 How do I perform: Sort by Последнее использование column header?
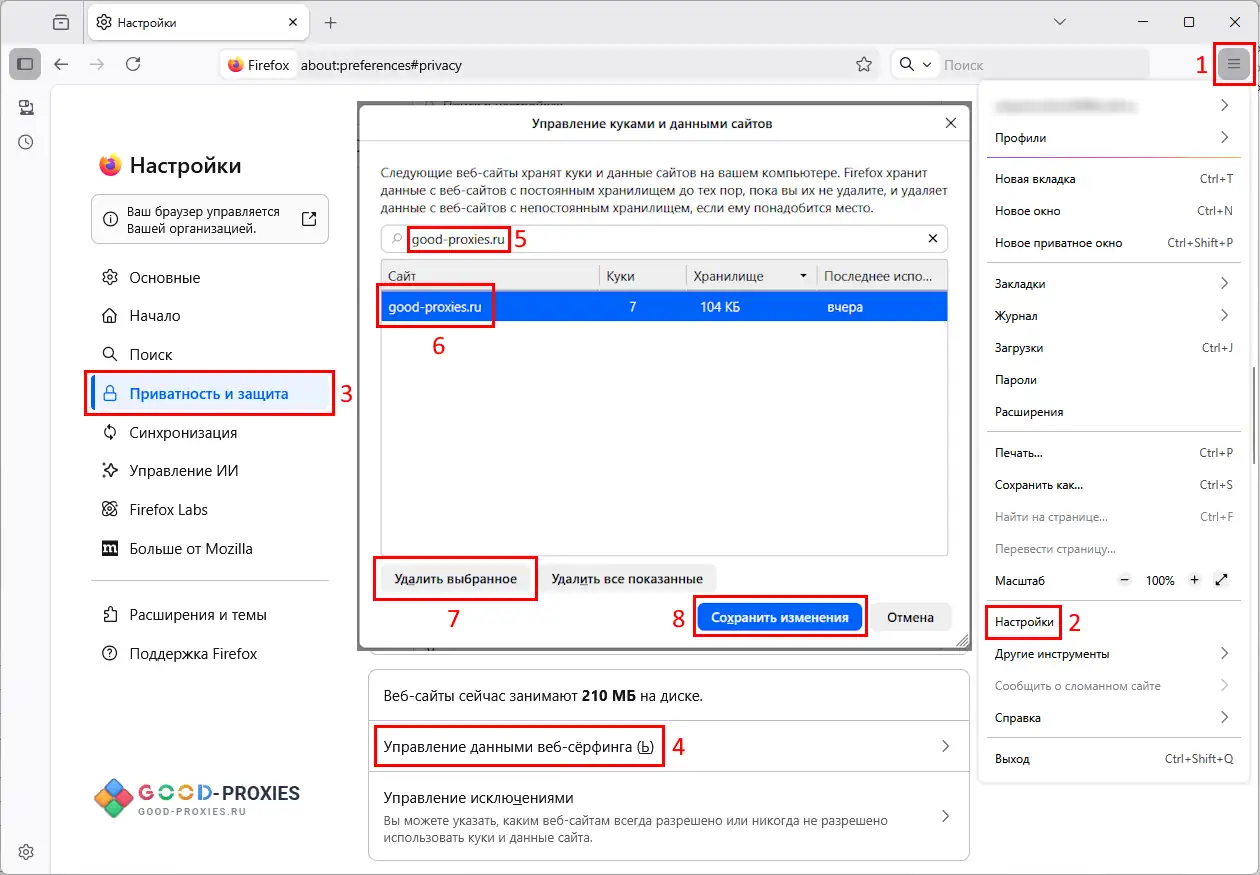[881, 276]
